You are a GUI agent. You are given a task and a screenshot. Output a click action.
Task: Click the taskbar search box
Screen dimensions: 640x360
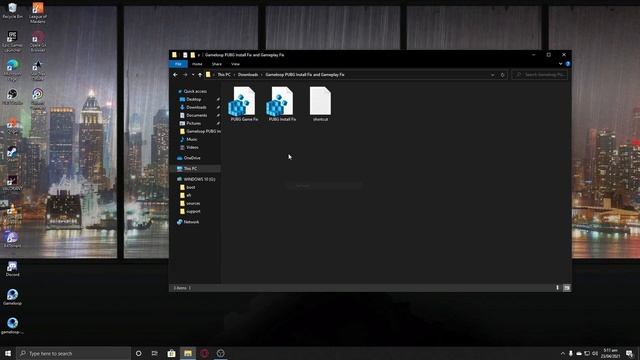tap(73, 353)
